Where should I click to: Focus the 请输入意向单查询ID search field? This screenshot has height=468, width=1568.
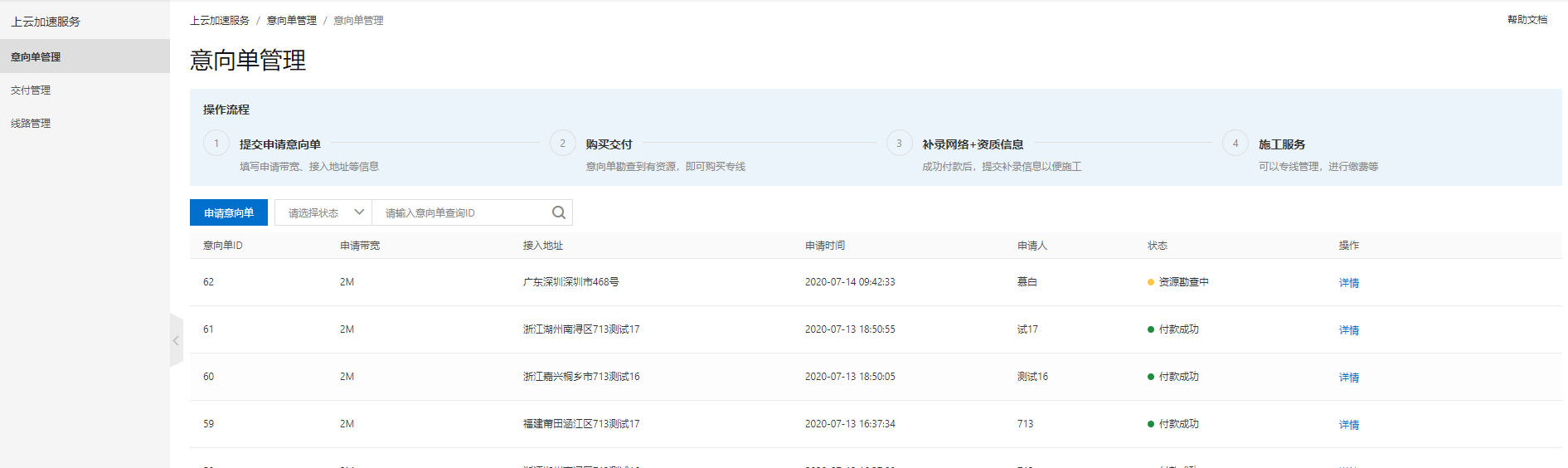coord(463,212)
